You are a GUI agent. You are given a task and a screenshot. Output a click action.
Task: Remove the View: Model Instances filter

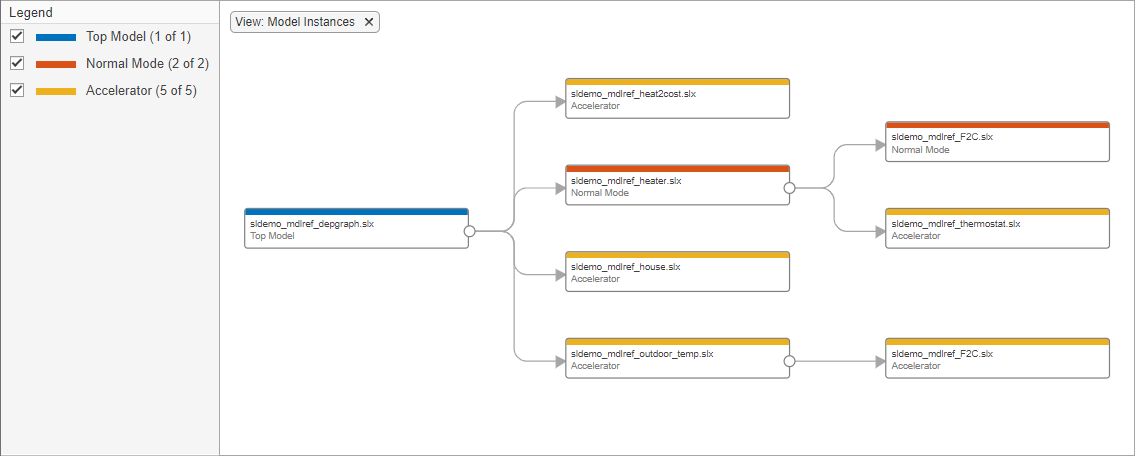pos(369,22)
